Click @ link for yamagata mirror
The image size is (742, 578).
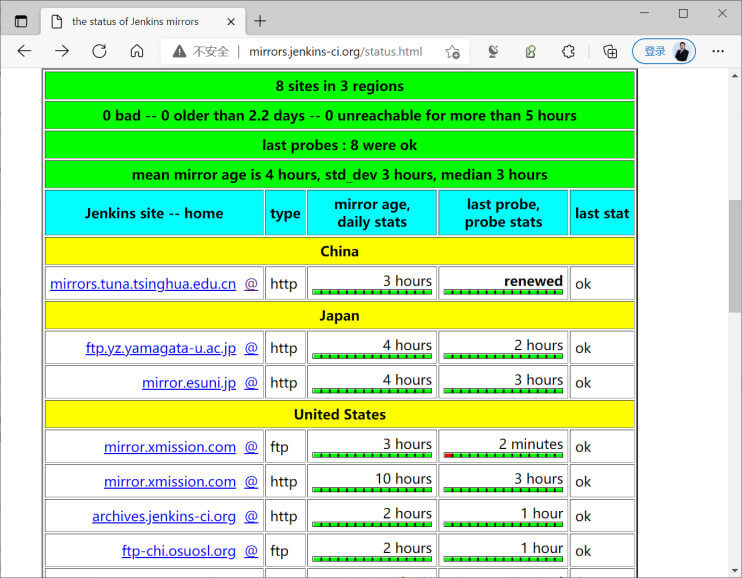click(x=251, y=348)
